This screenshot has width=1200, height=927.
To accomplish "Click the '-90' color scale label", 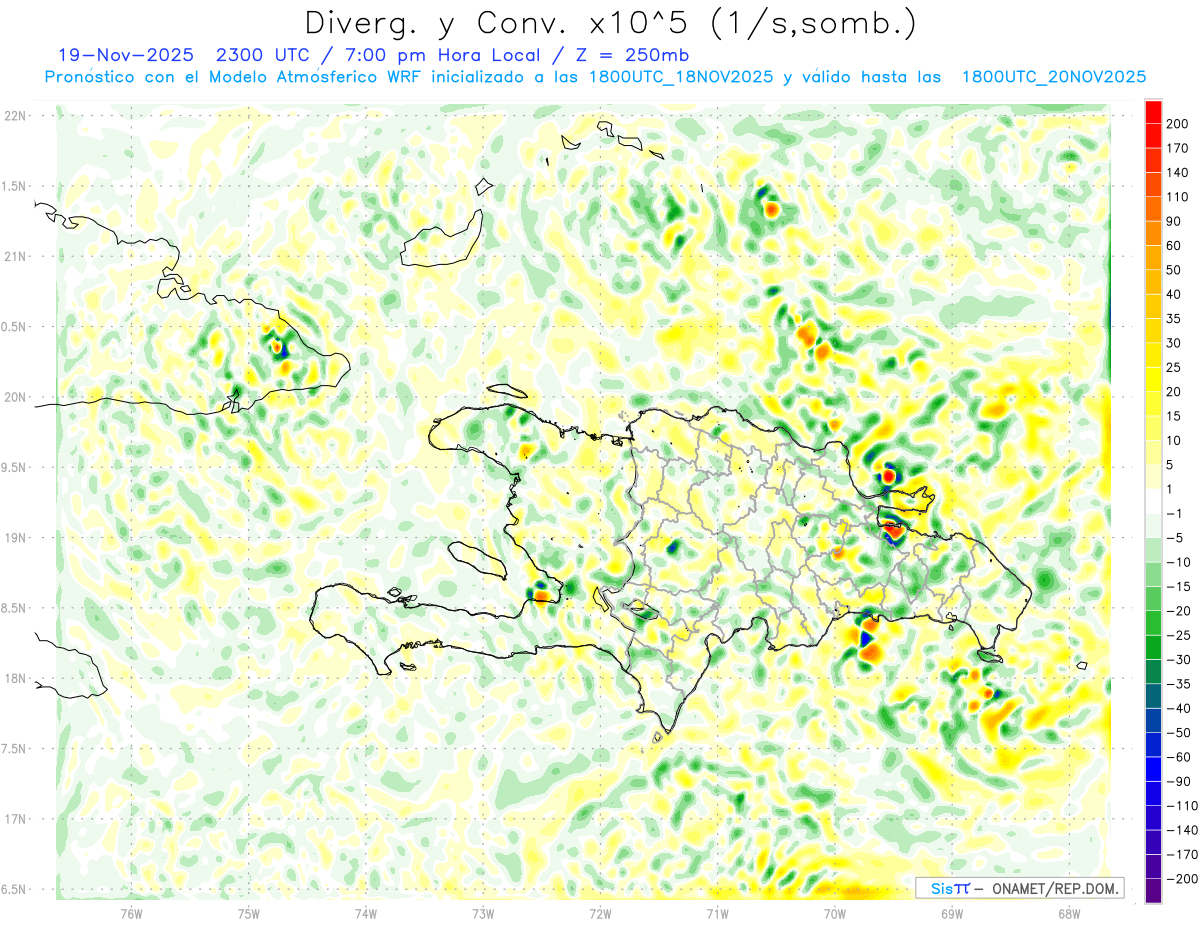I will pos(1179,781).
